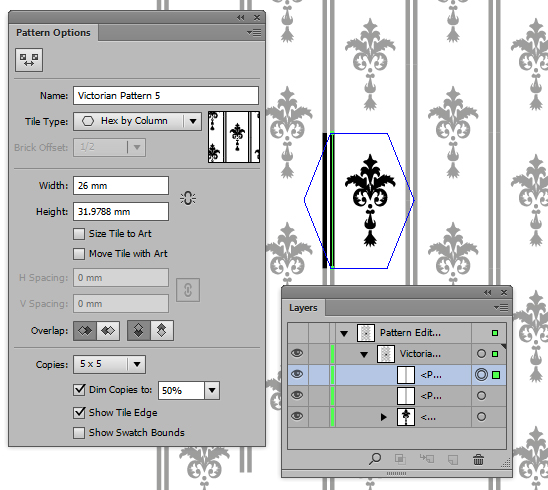Choose top in front overlap
The image size is (548, 490).
139,331
